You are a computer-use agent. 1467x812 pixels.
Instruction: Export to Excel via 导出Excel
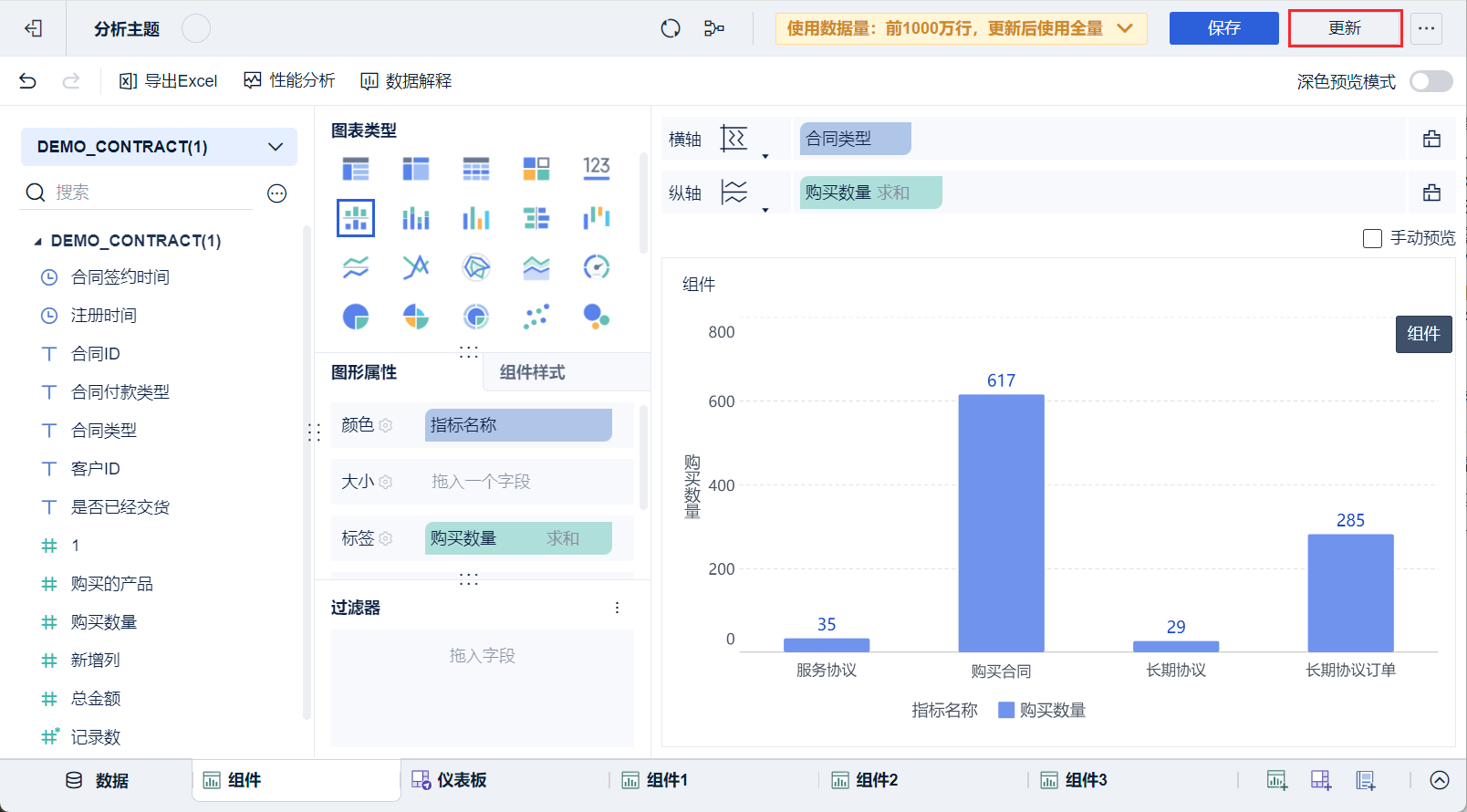[169, 81]
